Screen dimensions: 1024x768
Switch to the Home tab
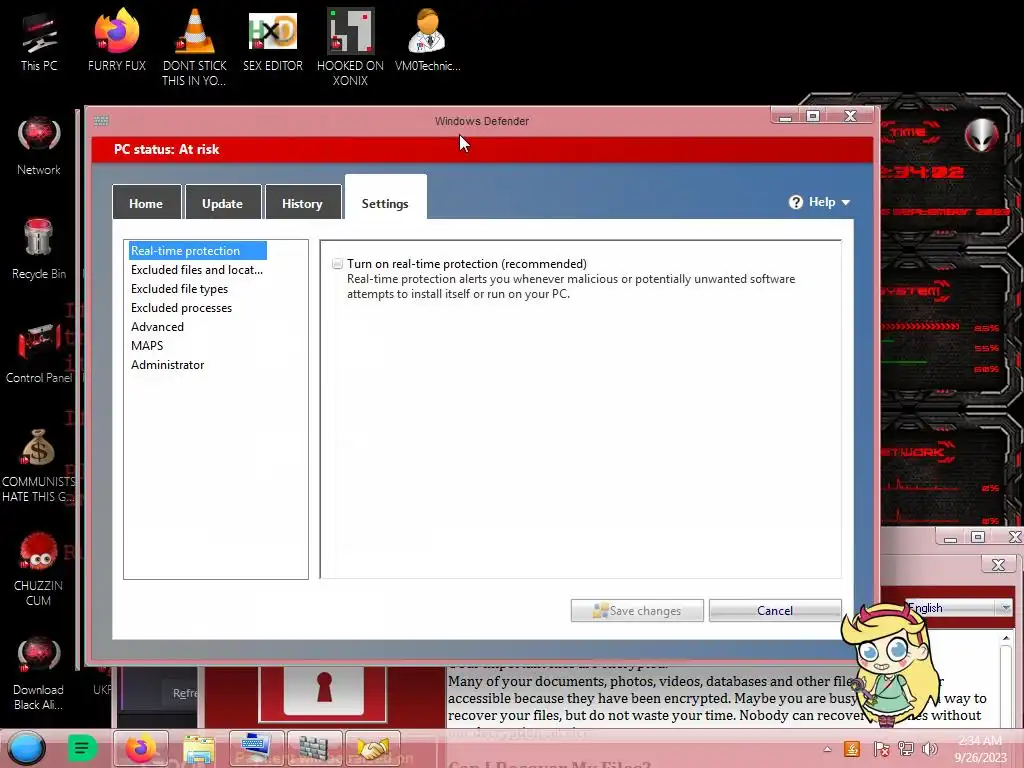click(x=146, y=203)
